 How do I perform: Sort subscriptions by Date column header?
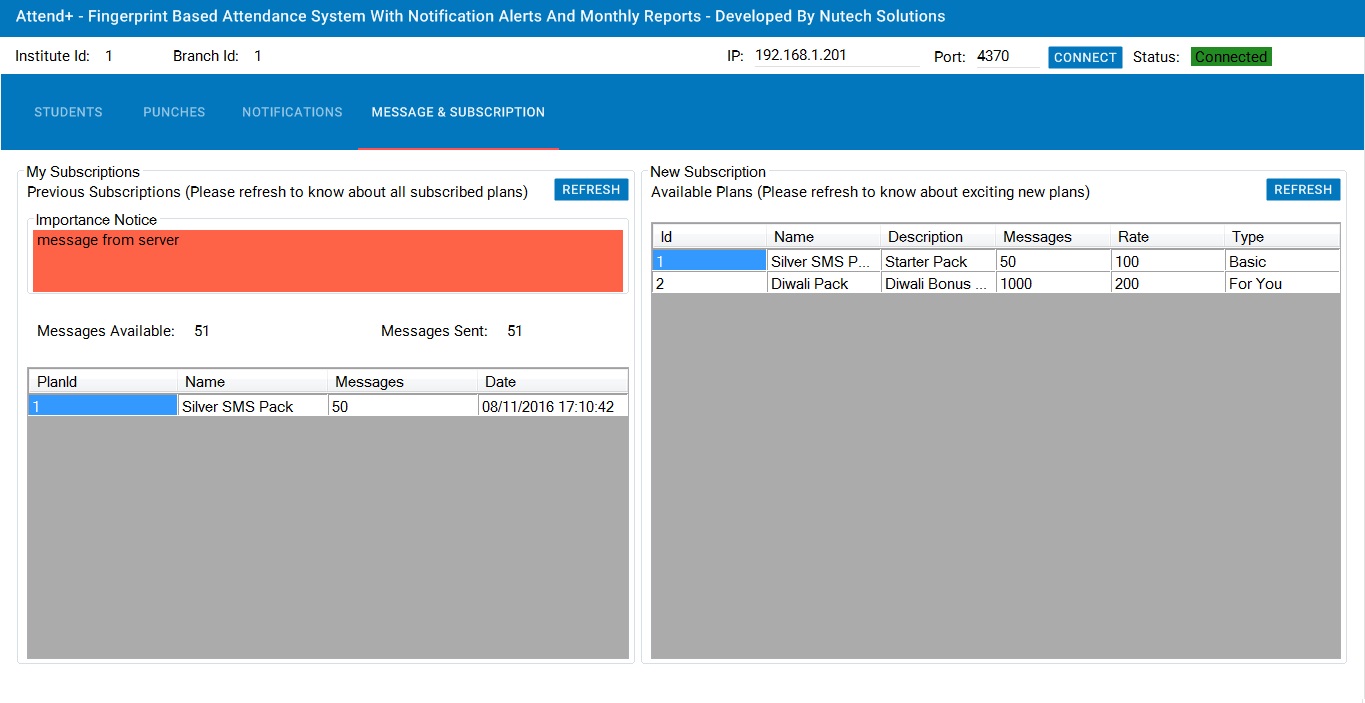[x=553, y=382]
